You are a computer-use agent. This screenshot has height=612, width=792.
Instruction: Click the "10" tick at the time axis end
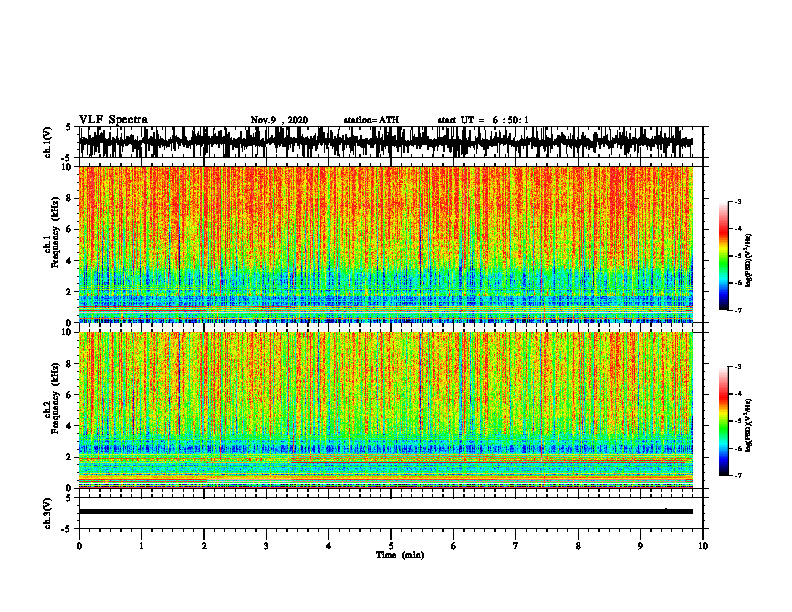[703, 546]
